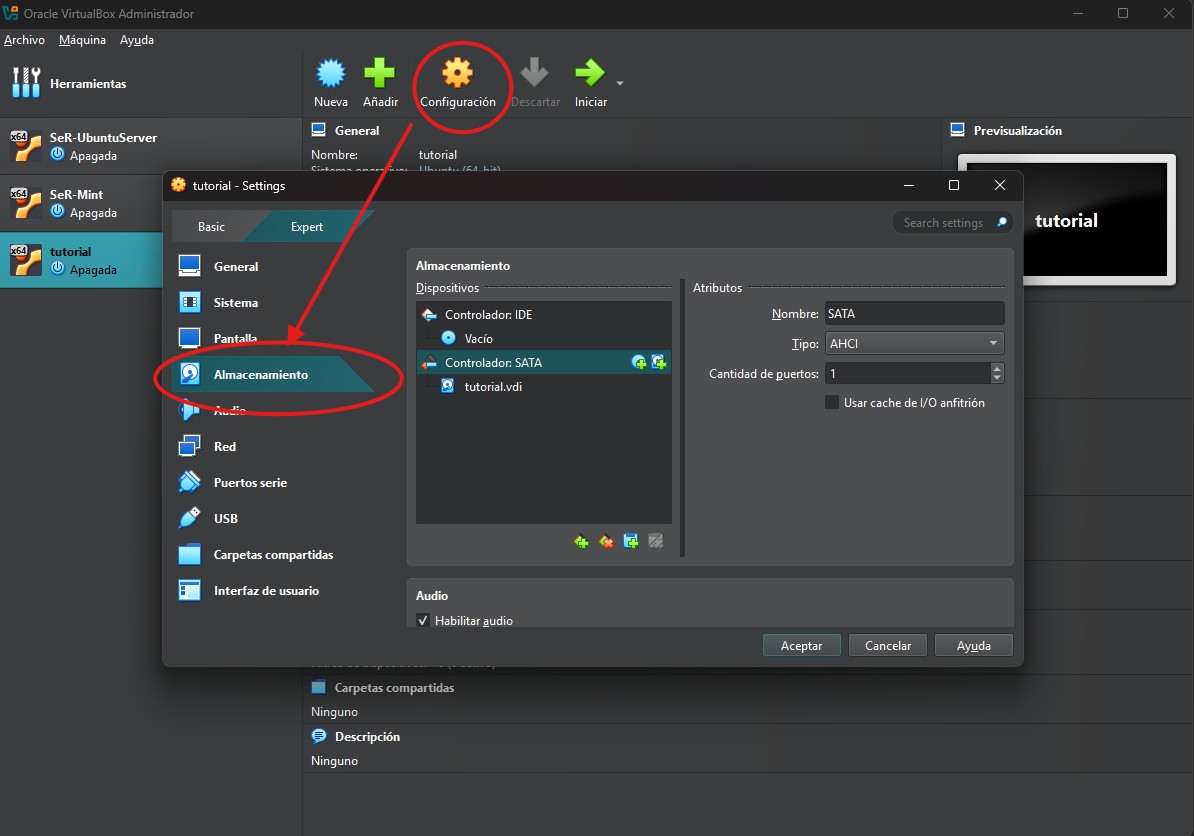
Task: Open the Interfaz de usuario category
Action: point(266,591)
